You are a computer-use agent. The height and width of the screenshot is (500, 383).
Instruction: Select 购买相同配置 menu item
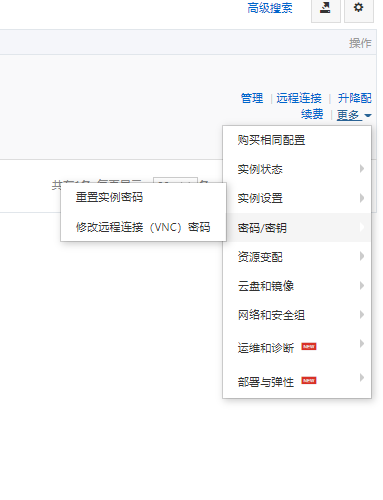point(297,140)
